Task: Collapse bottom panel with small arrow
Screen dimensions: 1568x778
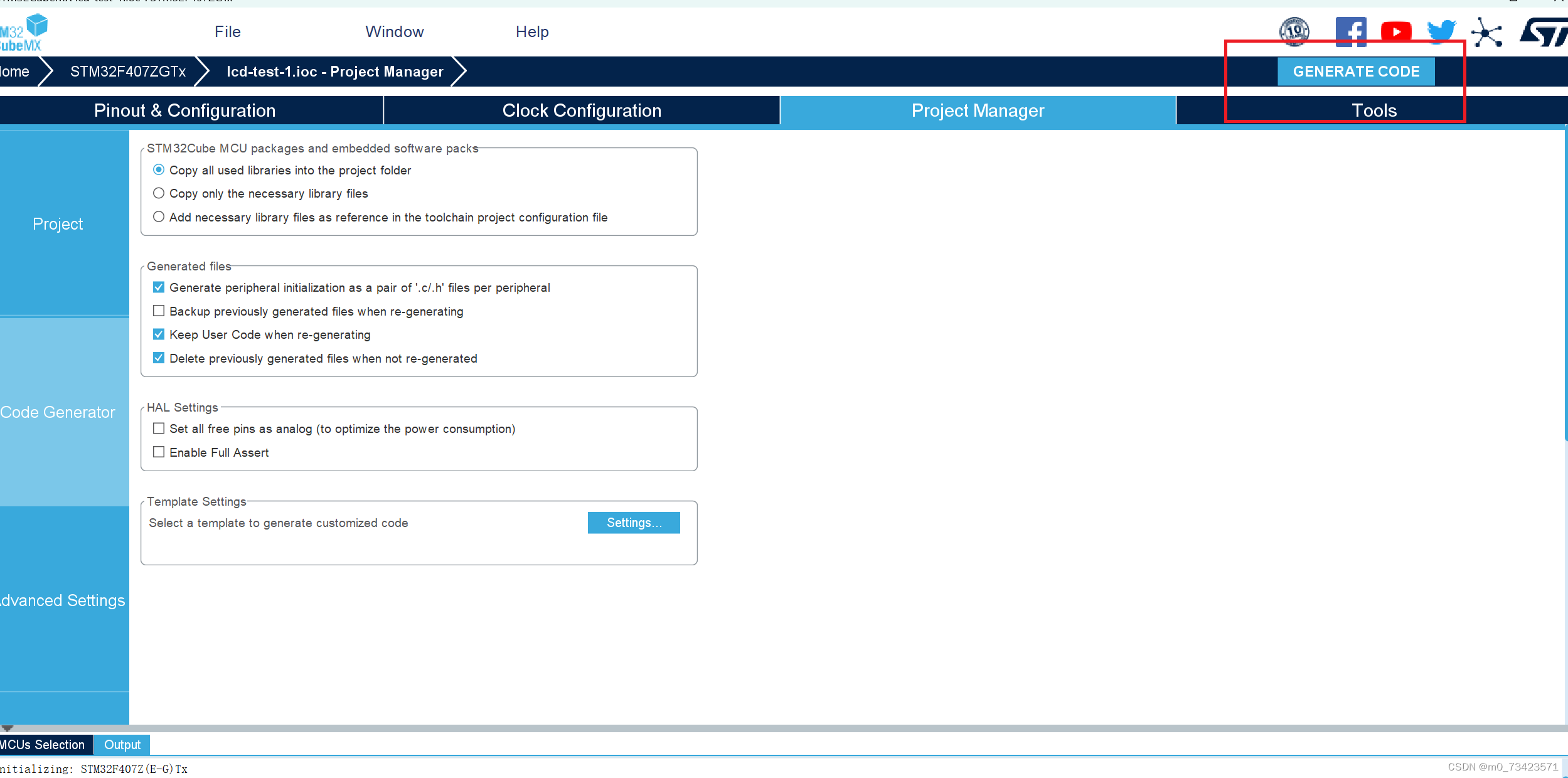Action: point(8,728)
